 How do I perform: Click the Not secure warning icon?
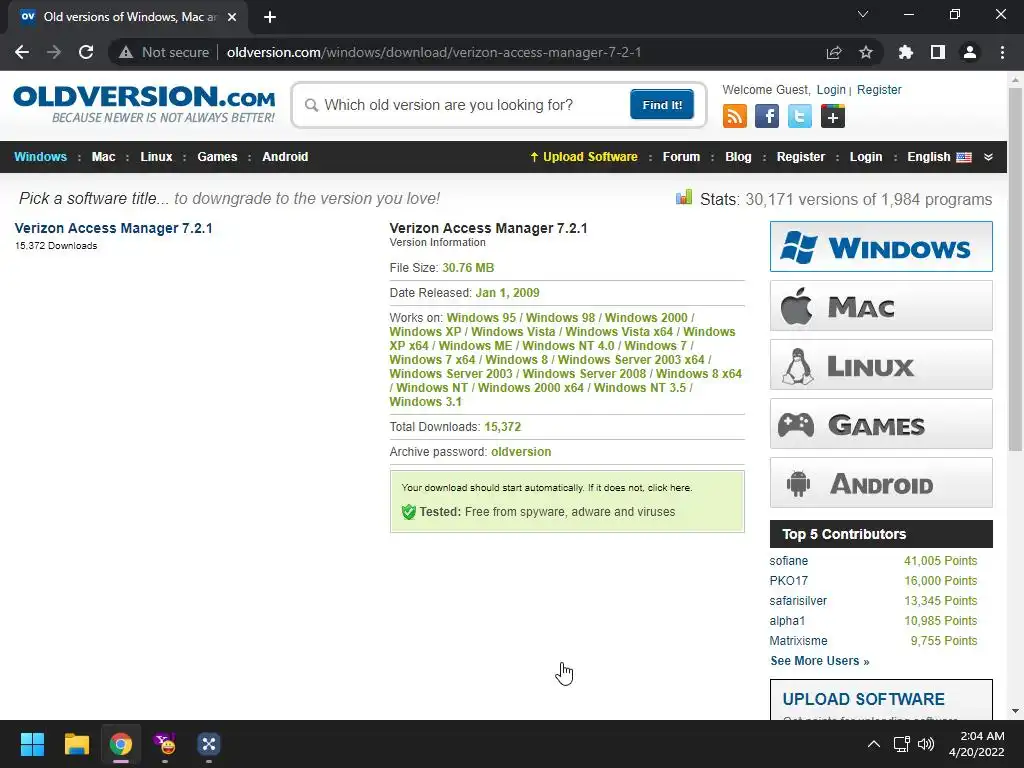(x=126, y=52)
